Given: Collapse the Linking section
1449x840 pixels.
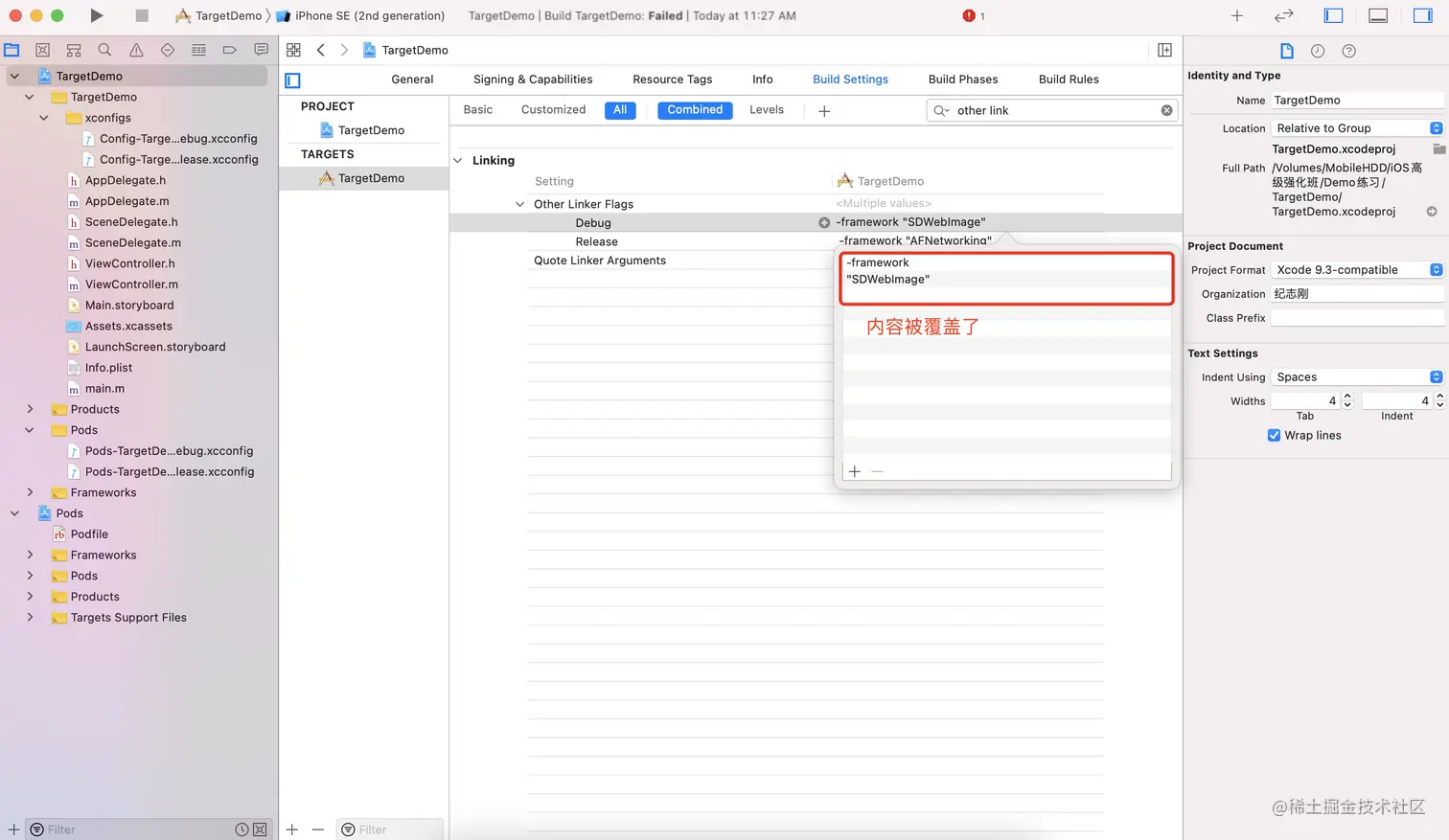Looking at the screenshot, I should tap(458, 160).
